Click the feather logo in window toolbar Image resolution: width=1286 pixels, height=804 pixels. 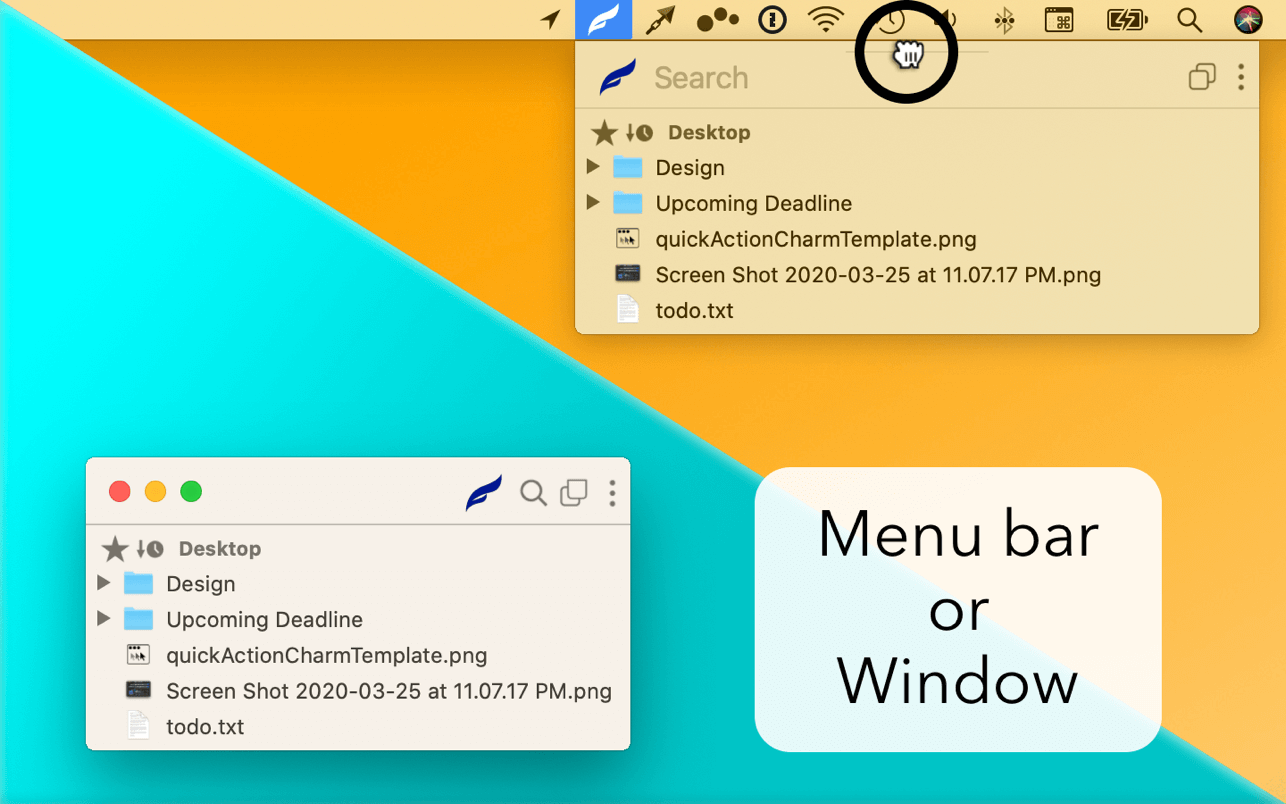point(484,492)
